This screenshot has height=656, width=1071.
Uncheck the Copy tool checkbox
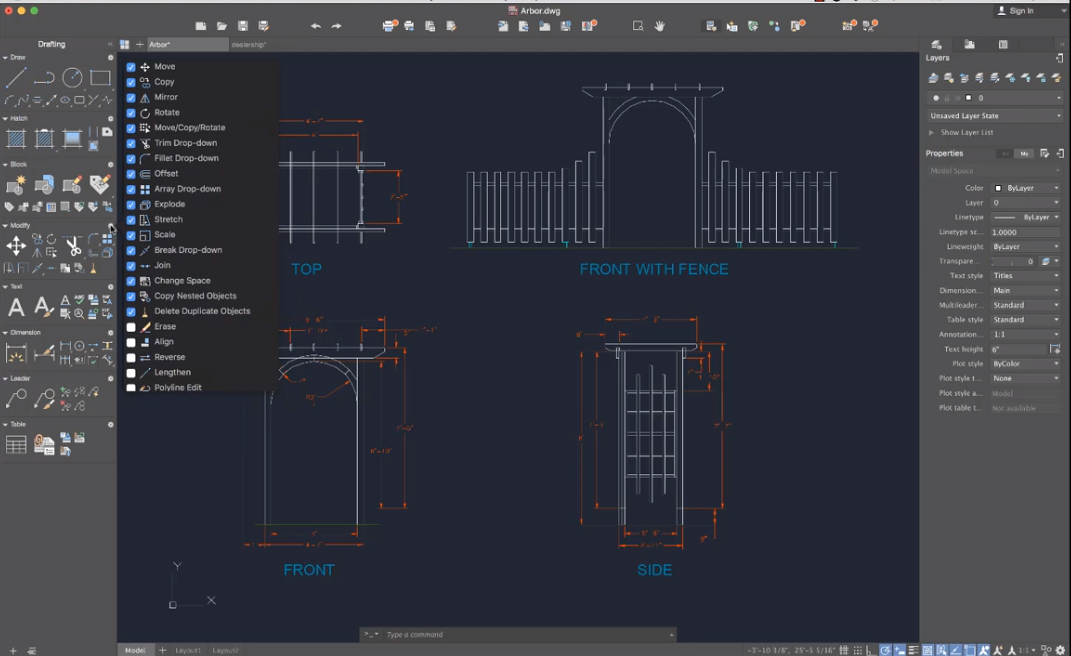tap(131, 82)
